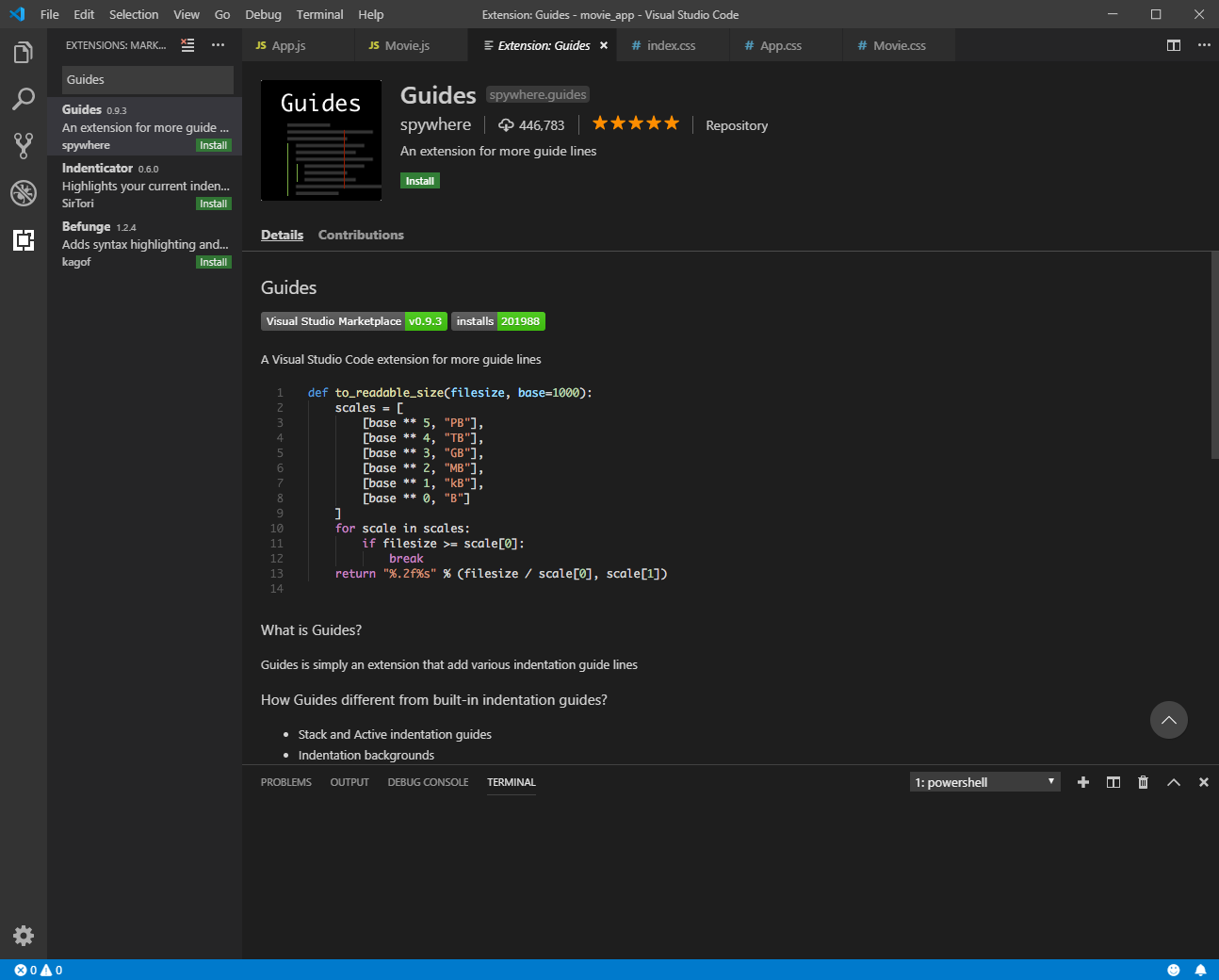Viewport: 1219px width, 980px height.
Task: Open notifications bell in status bar
Action: pyautogui.click(x=1200, y=970)
